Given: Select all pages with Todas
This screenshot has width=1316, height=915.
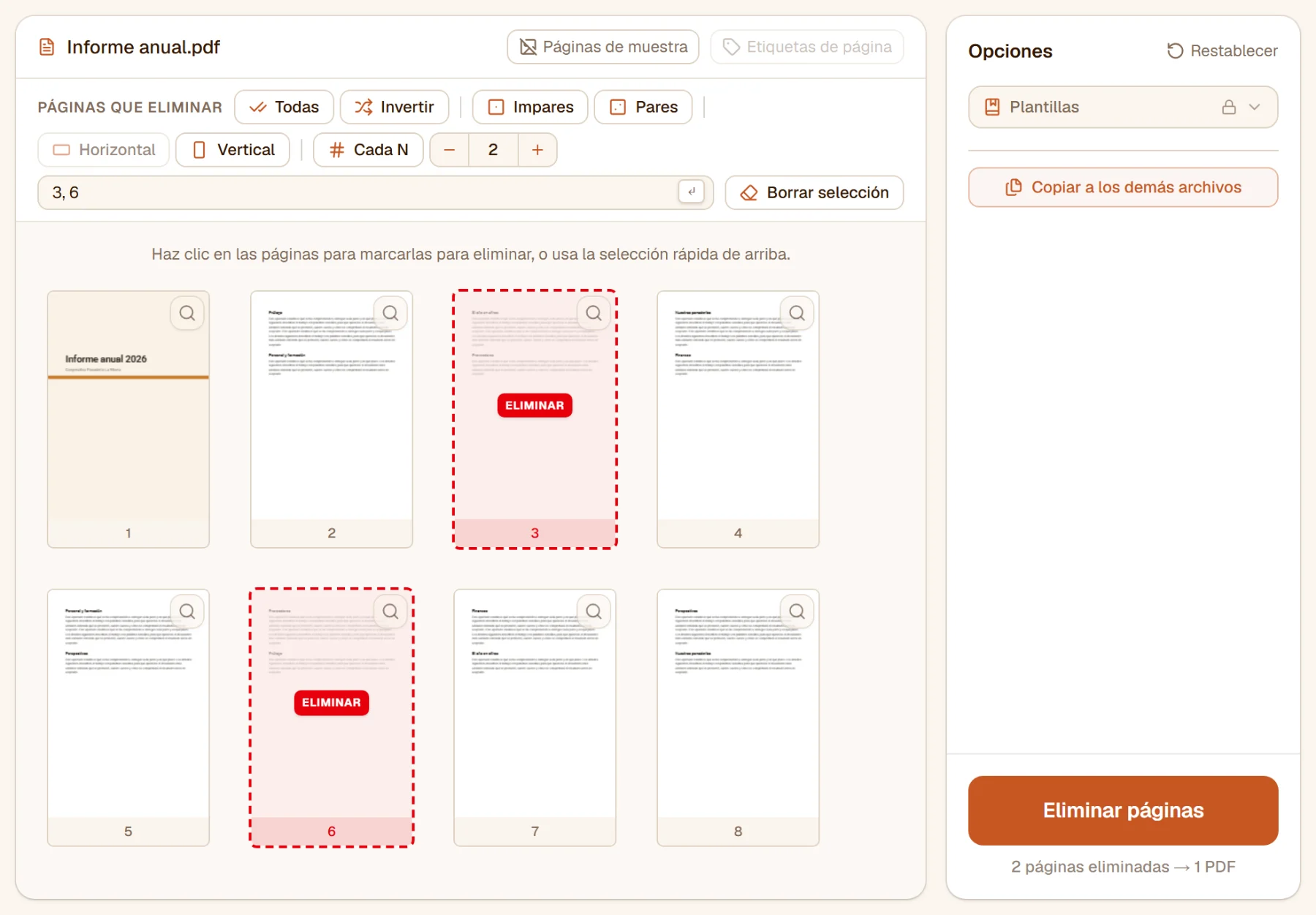Looking at the screenshot, I should point(284,107).
